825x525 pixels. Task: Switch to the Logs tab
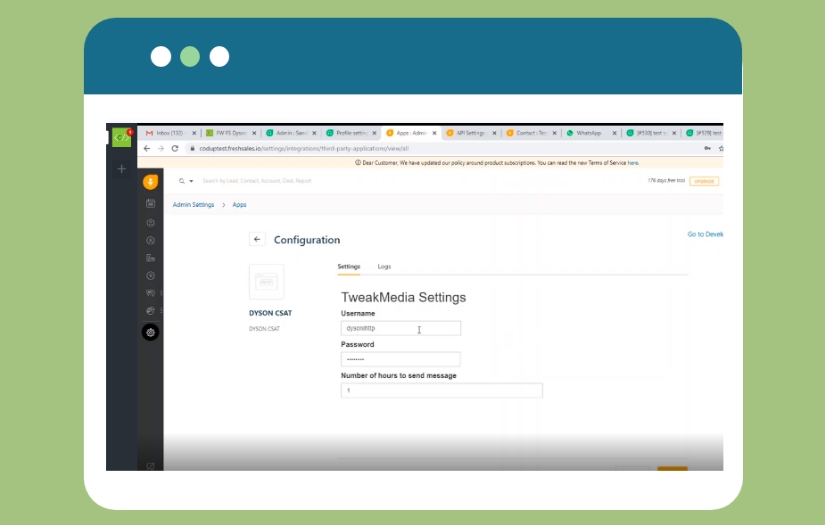coord(384,267)
